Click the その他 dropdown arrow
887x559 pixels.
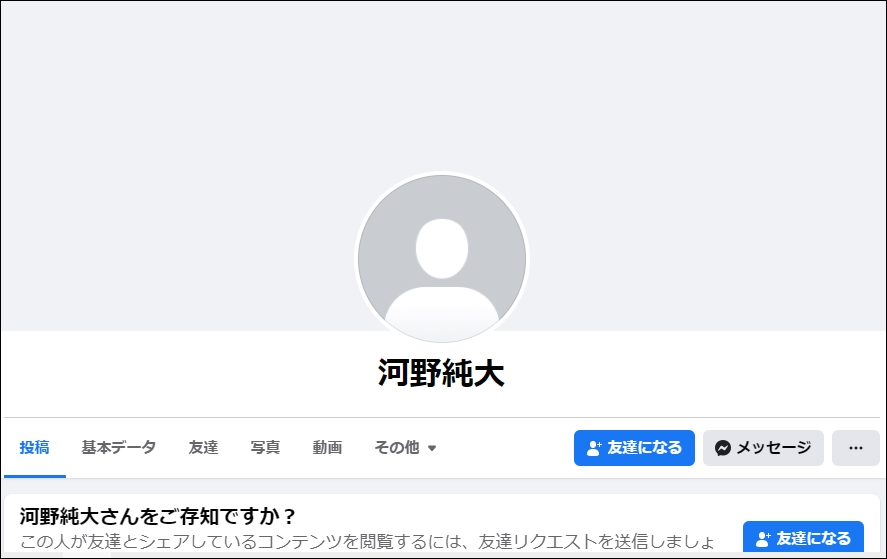click(x=432, y=448)
